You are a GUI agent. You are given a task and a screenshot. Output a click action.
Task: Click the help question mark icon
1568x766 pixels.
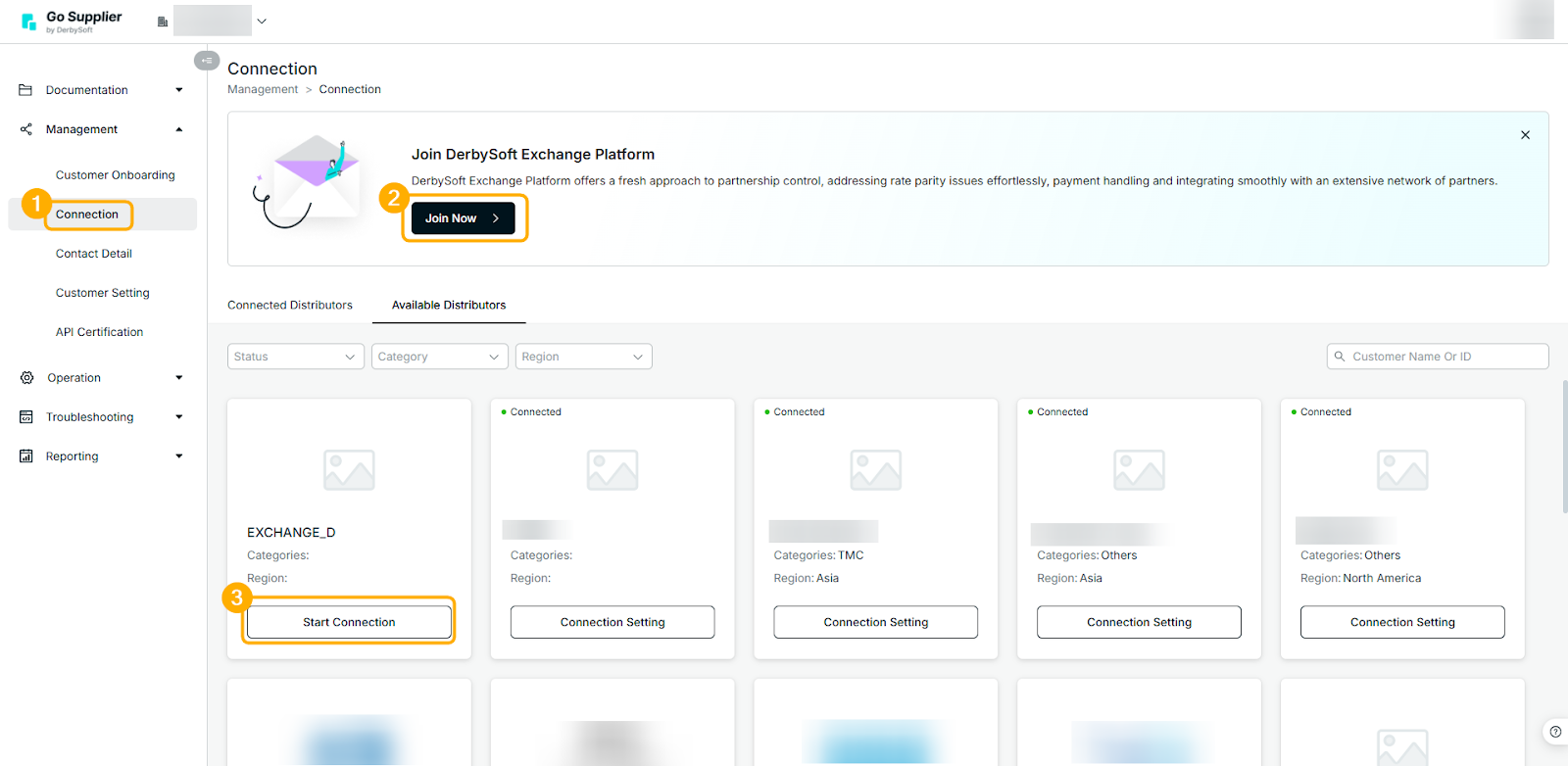pos(1555,732)
